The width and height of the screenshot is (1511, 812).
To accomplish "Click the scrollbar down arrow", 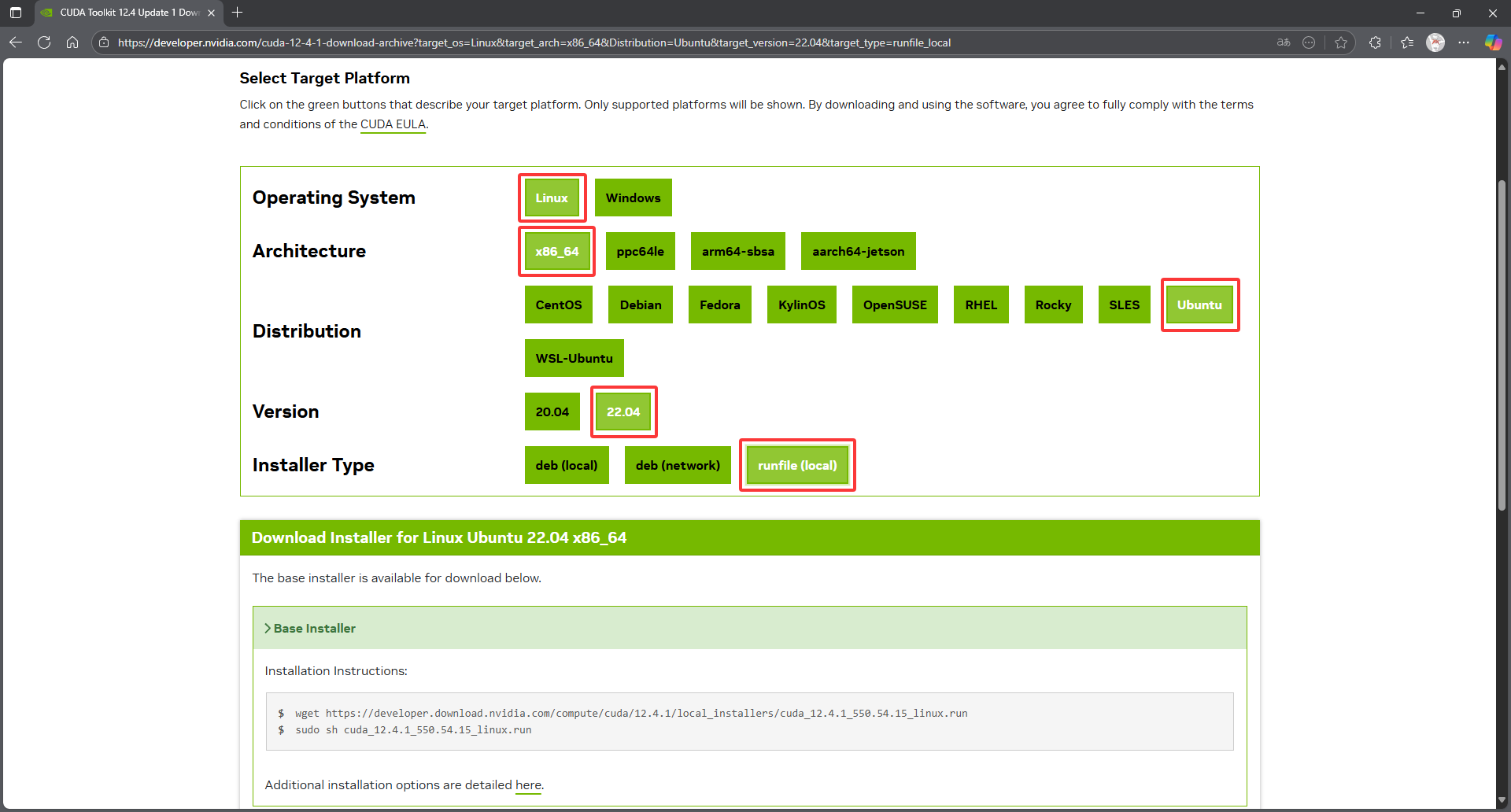I will [1502, 801].
